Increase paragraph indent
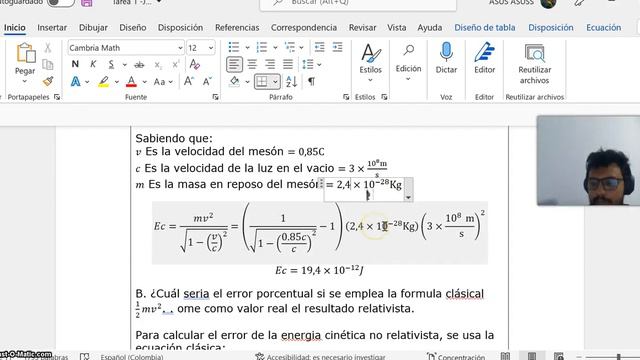This screenshot has width=640, height=360. pyautogui.click(x=337, y=47)
